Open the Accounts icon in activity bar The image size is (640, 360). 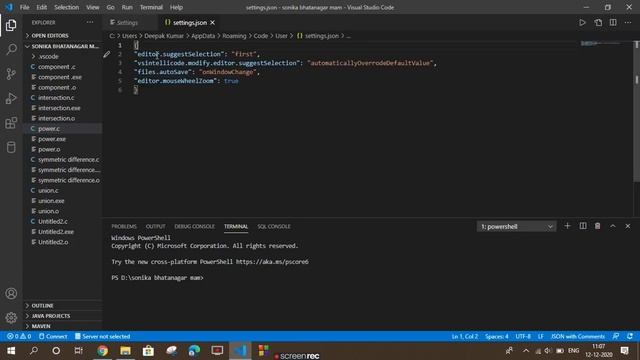tap(11, 293)
